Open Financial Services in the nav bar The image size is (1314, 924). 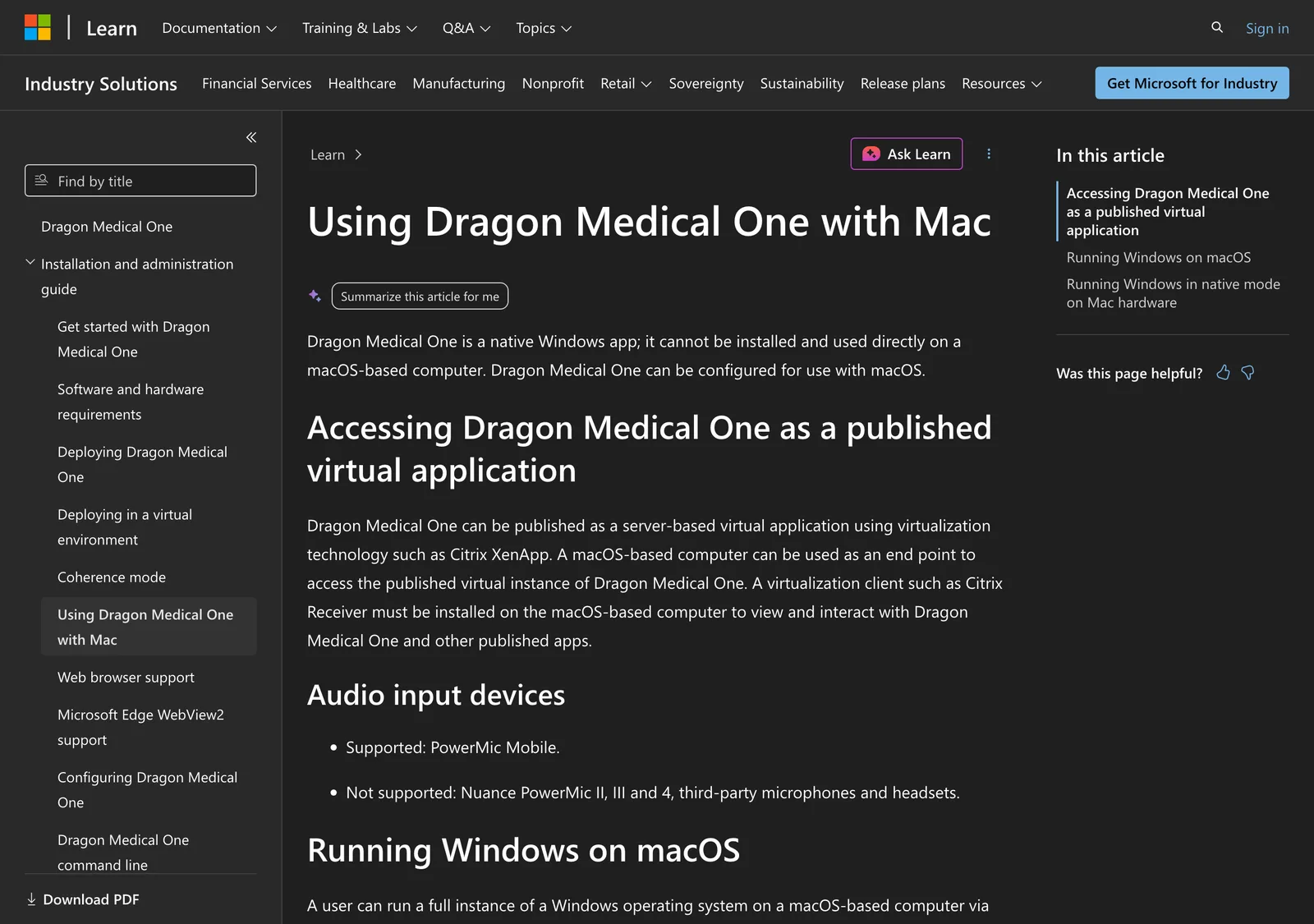tap(257, 84)
